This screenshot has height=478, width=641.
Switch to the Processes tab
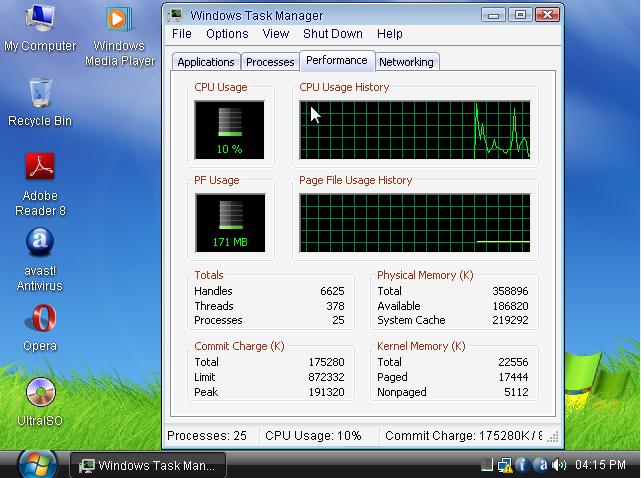270,62
